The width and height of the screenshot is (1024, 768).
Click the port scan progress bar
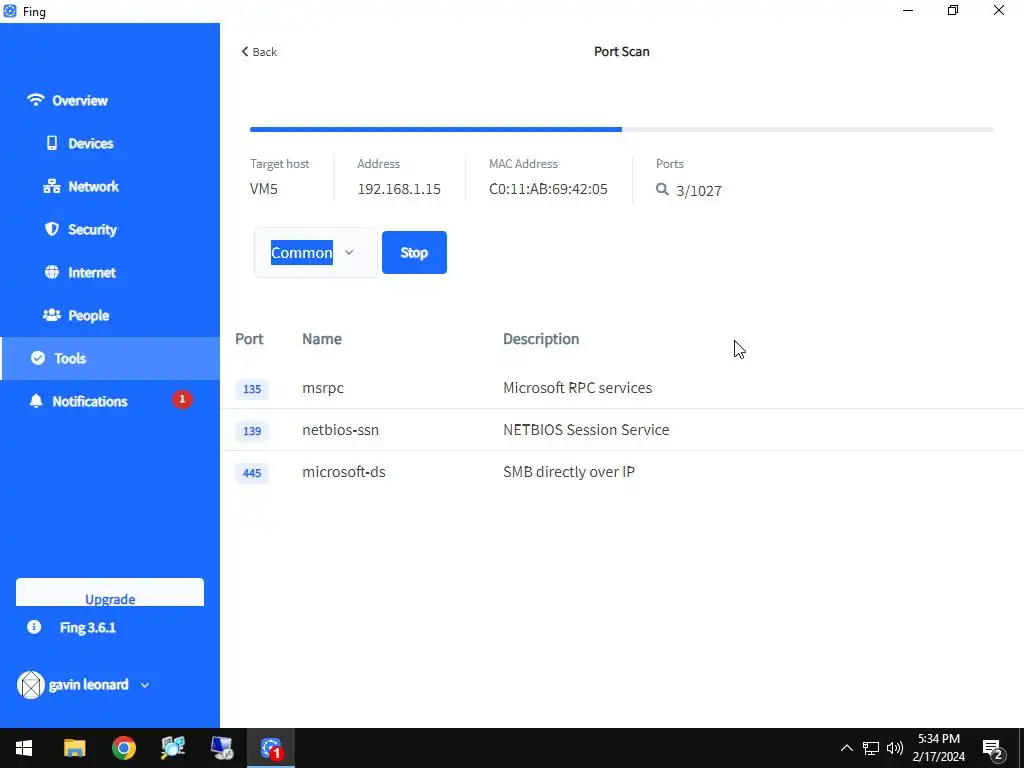(621, 129)
